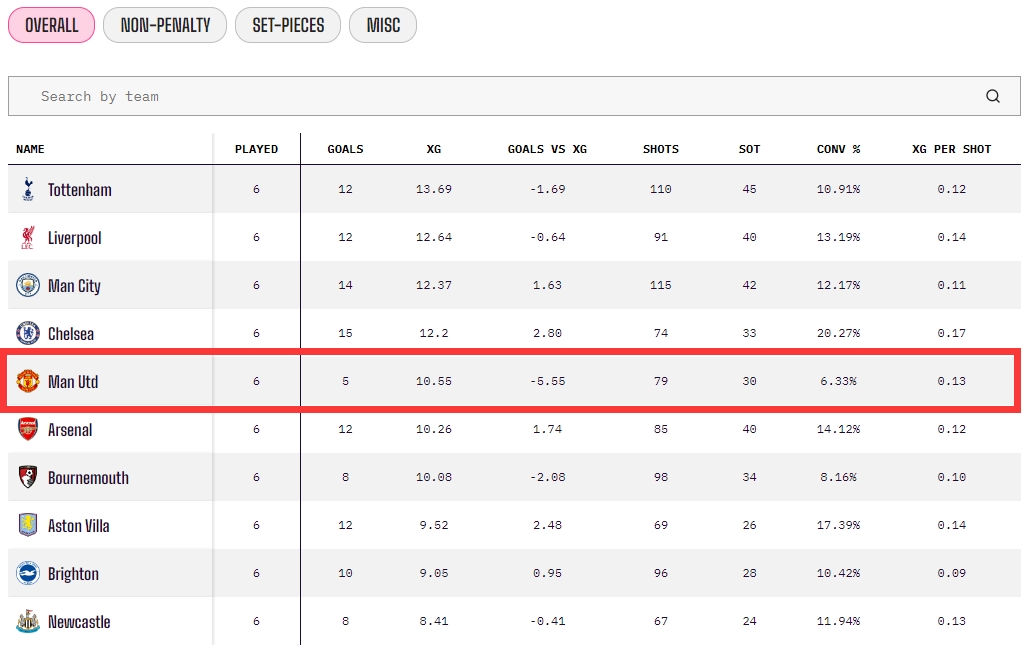The width and height of the screenshot is (1025, 656).
Task: Select Liverpool's conversion rate 13.19%
Action: [838, 237]
